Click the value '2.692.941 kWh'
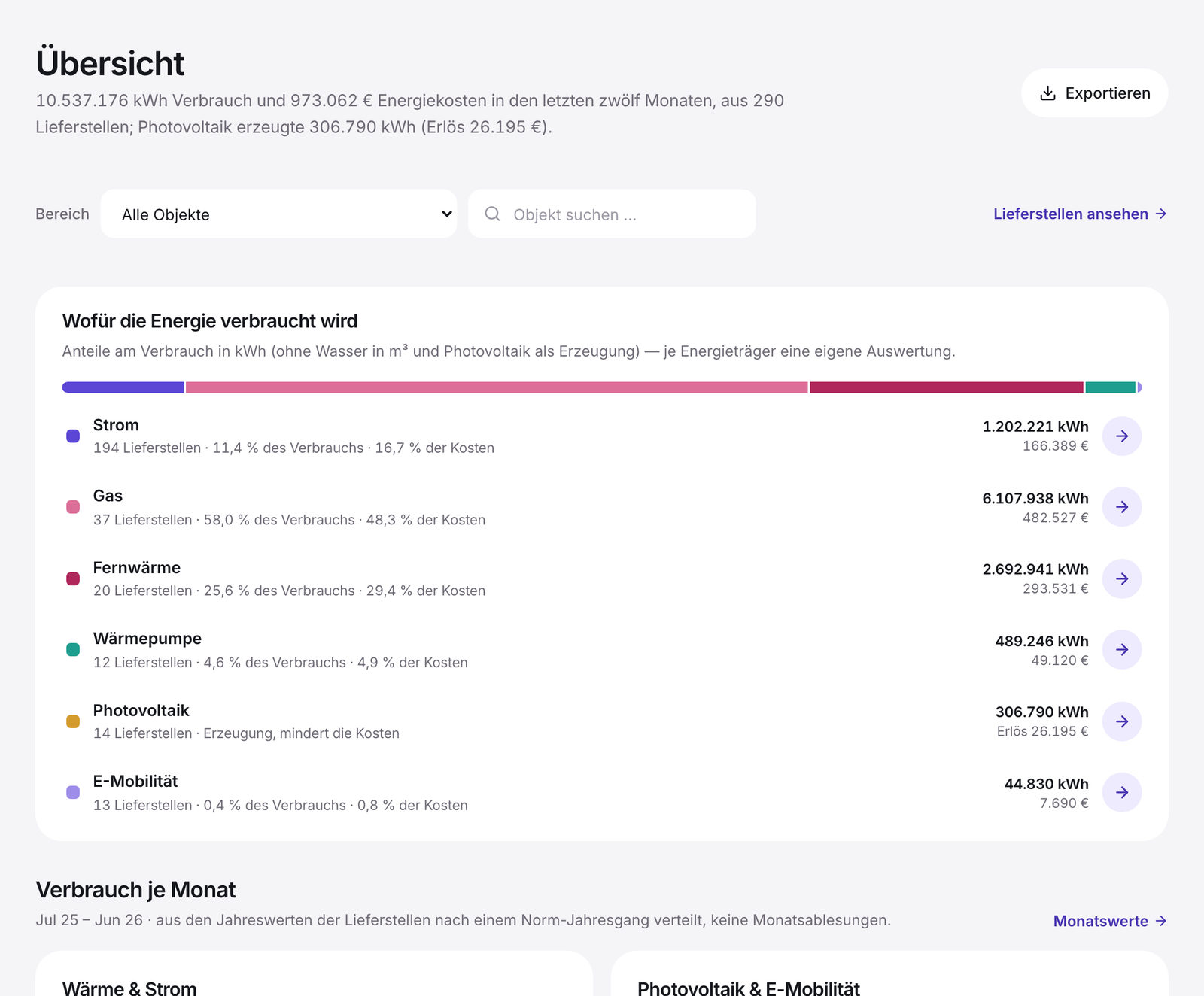This screenshot has height=996, width=1204. click(x=1035, y=569)
